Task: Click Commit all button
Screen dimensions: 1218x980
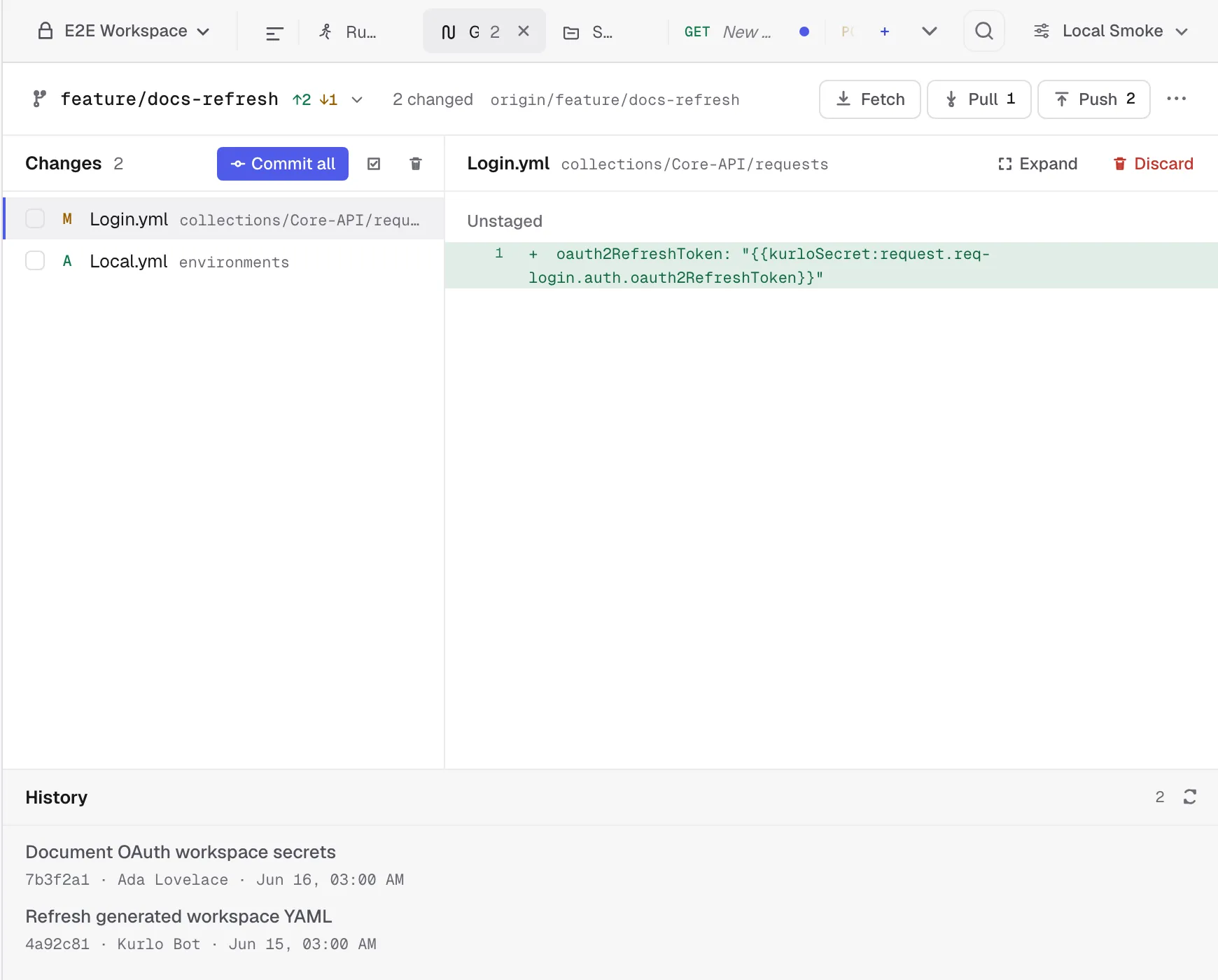Action: click(x=283, y=164)
